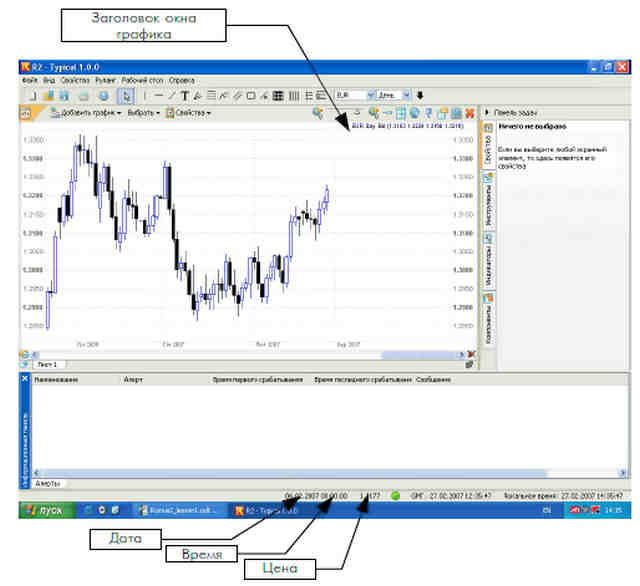Click the blue question mark help icon
640x586 pixels.
pos(428,113)
